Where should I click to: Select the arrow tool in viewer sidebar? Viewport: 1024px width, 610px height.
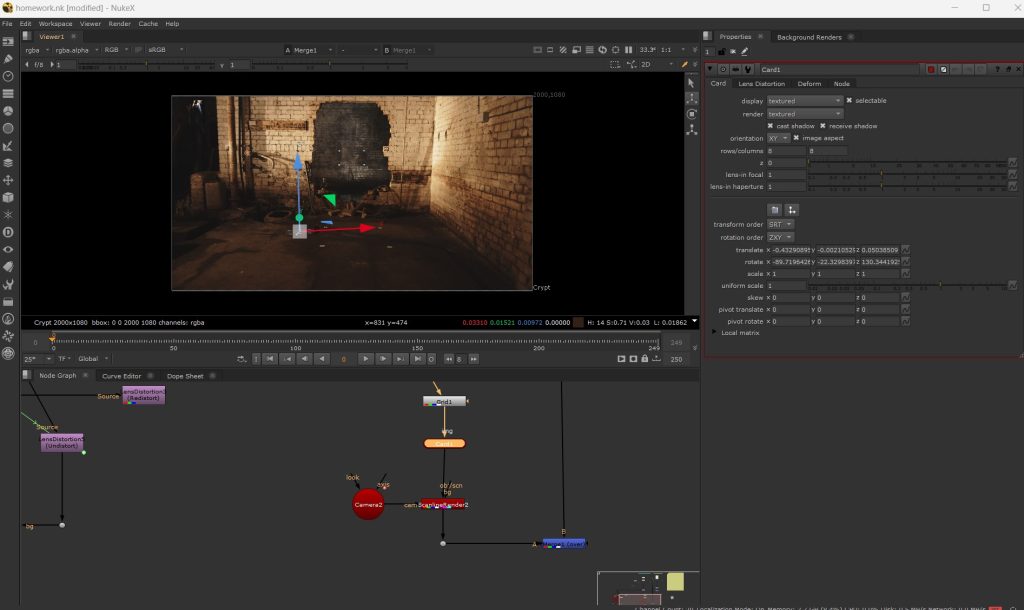click(x=690, y=82)
